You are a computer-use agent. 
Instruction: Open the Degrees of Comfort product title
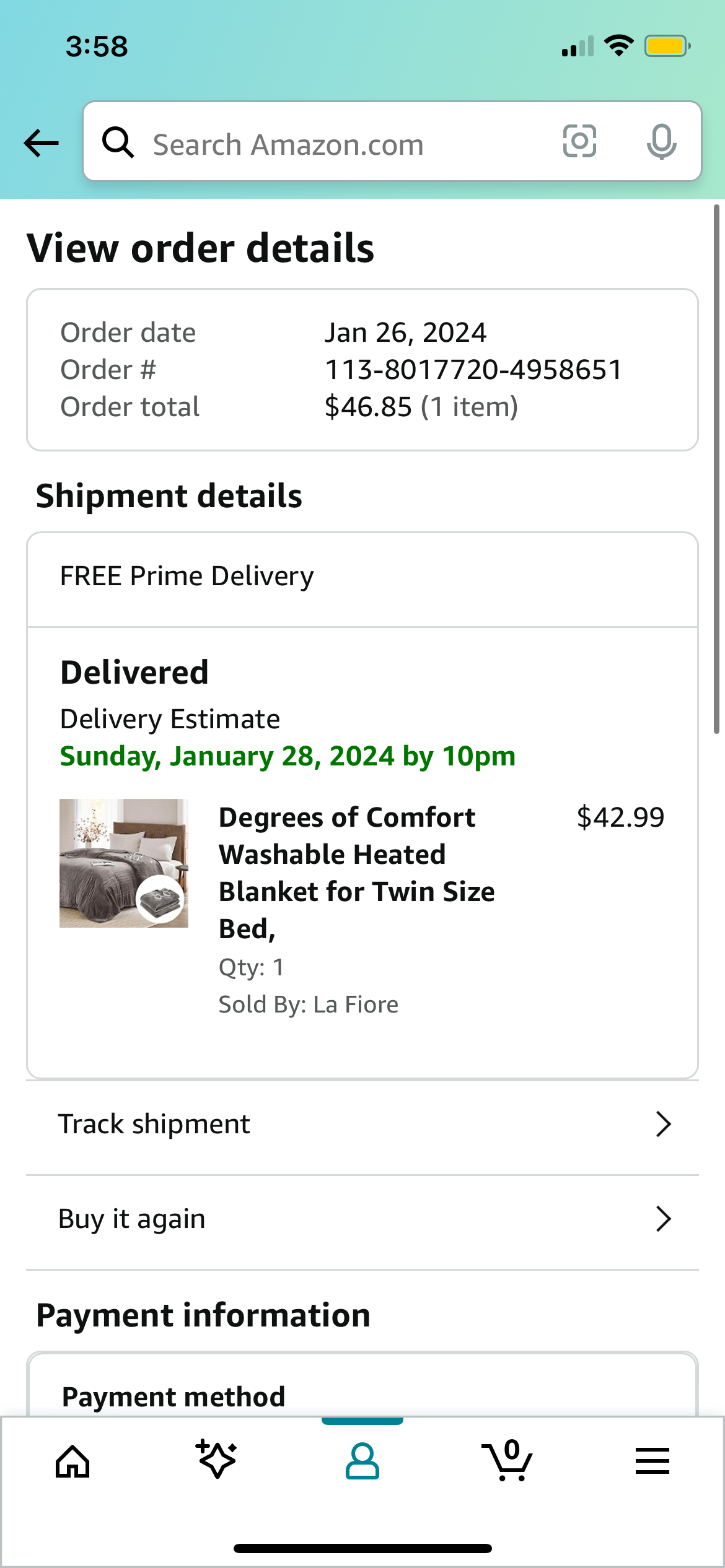pyautogui.click(x=357, y=873)
